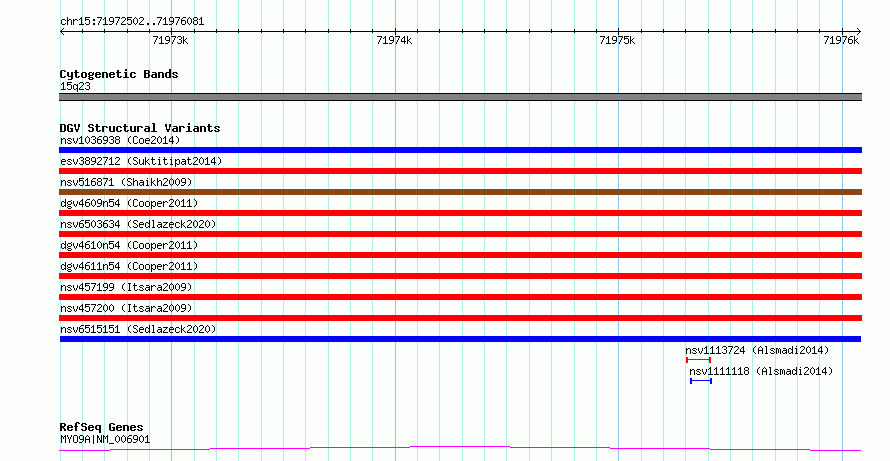Click the chr15:71972502..71976081 coordinate label

point(132,21)
